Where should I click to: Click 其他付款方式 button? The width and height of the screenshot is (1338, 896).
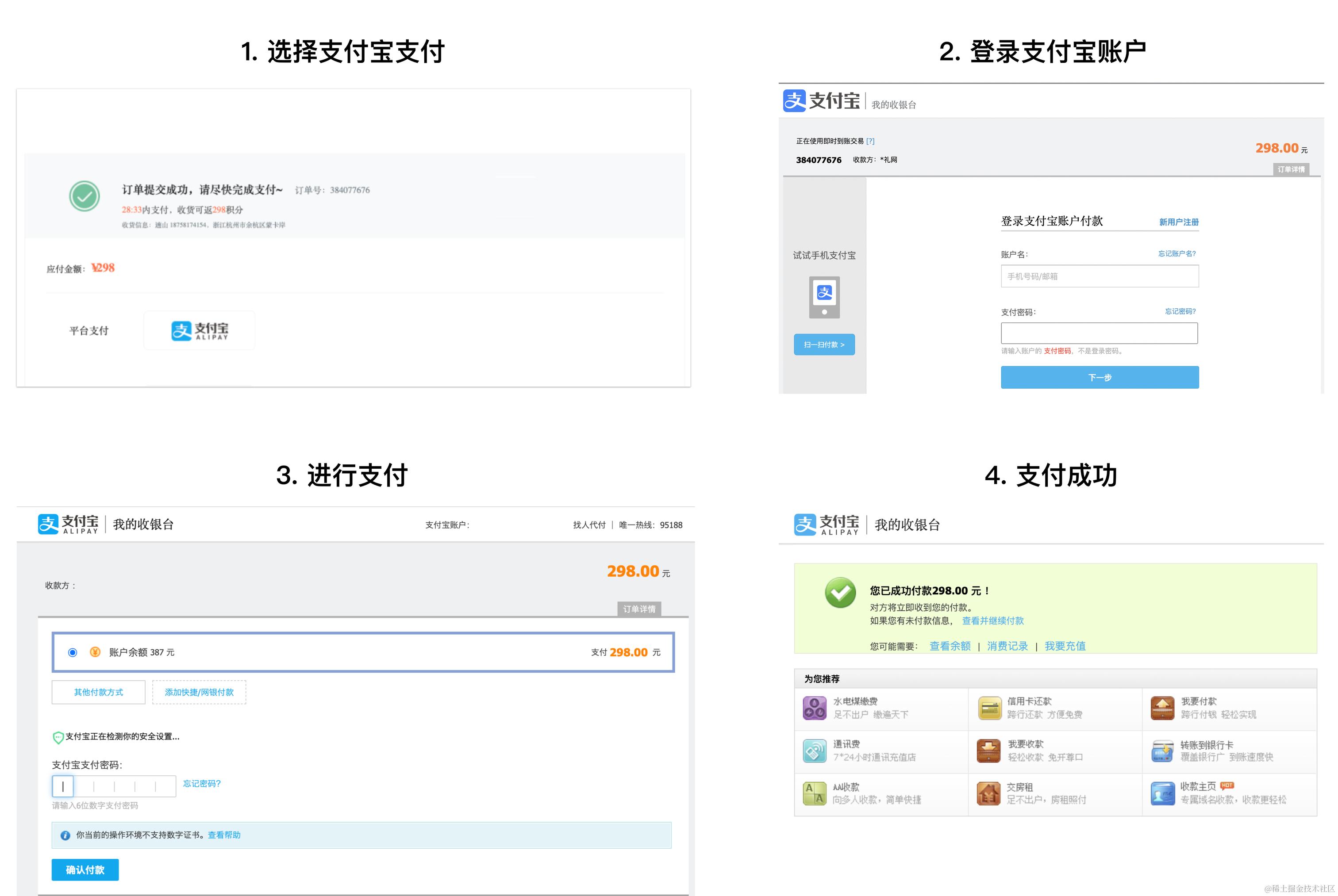click(98, 692)
